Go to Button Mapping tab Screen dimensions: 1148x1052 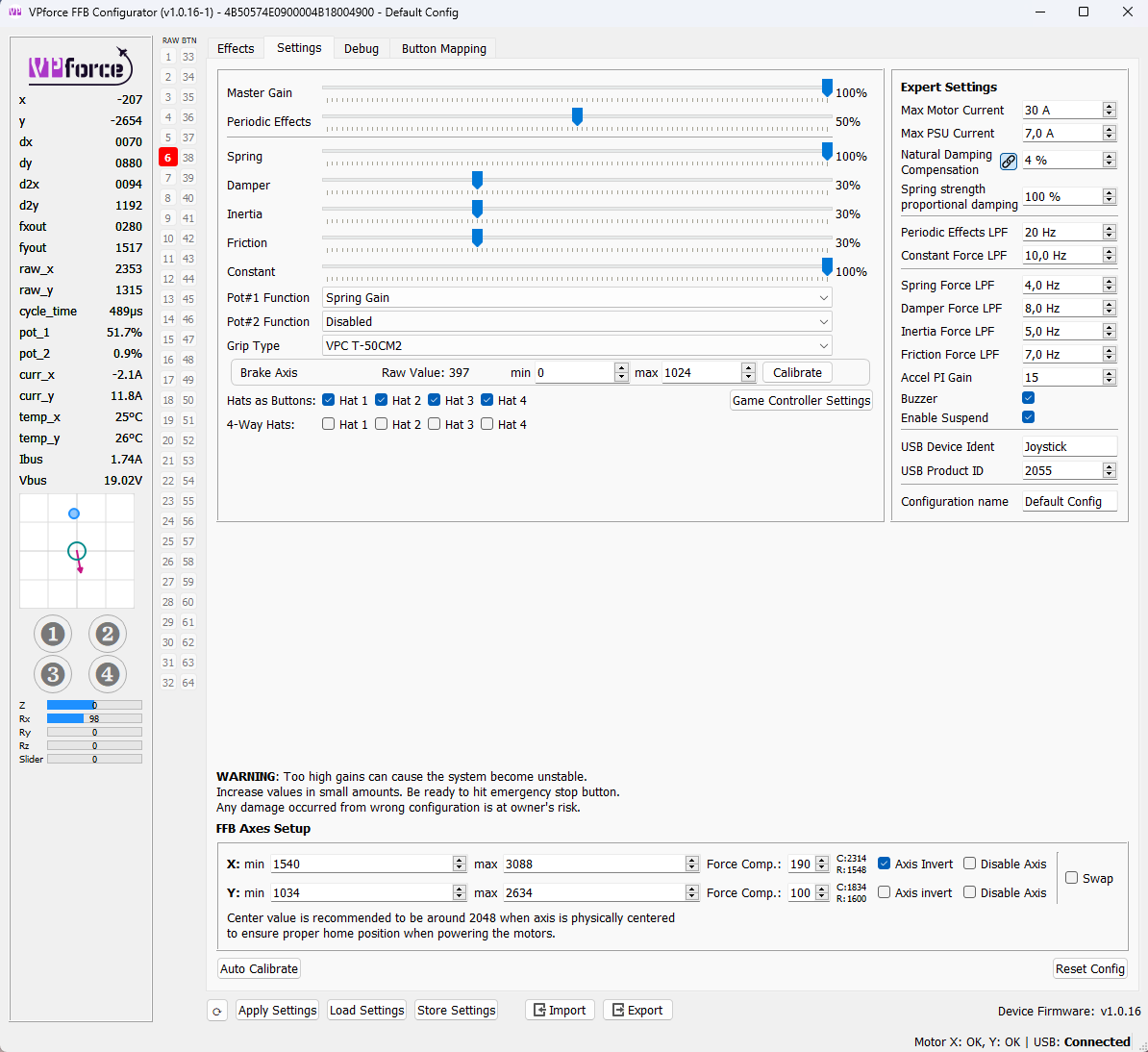point(443,48)
